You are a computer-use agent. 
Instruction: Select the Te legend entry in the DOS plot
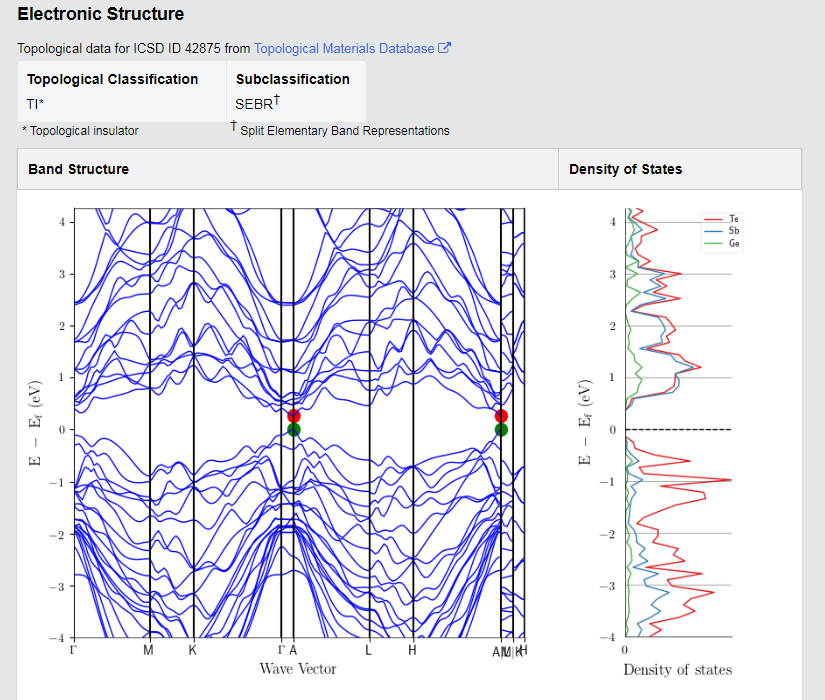coord(722,218)
